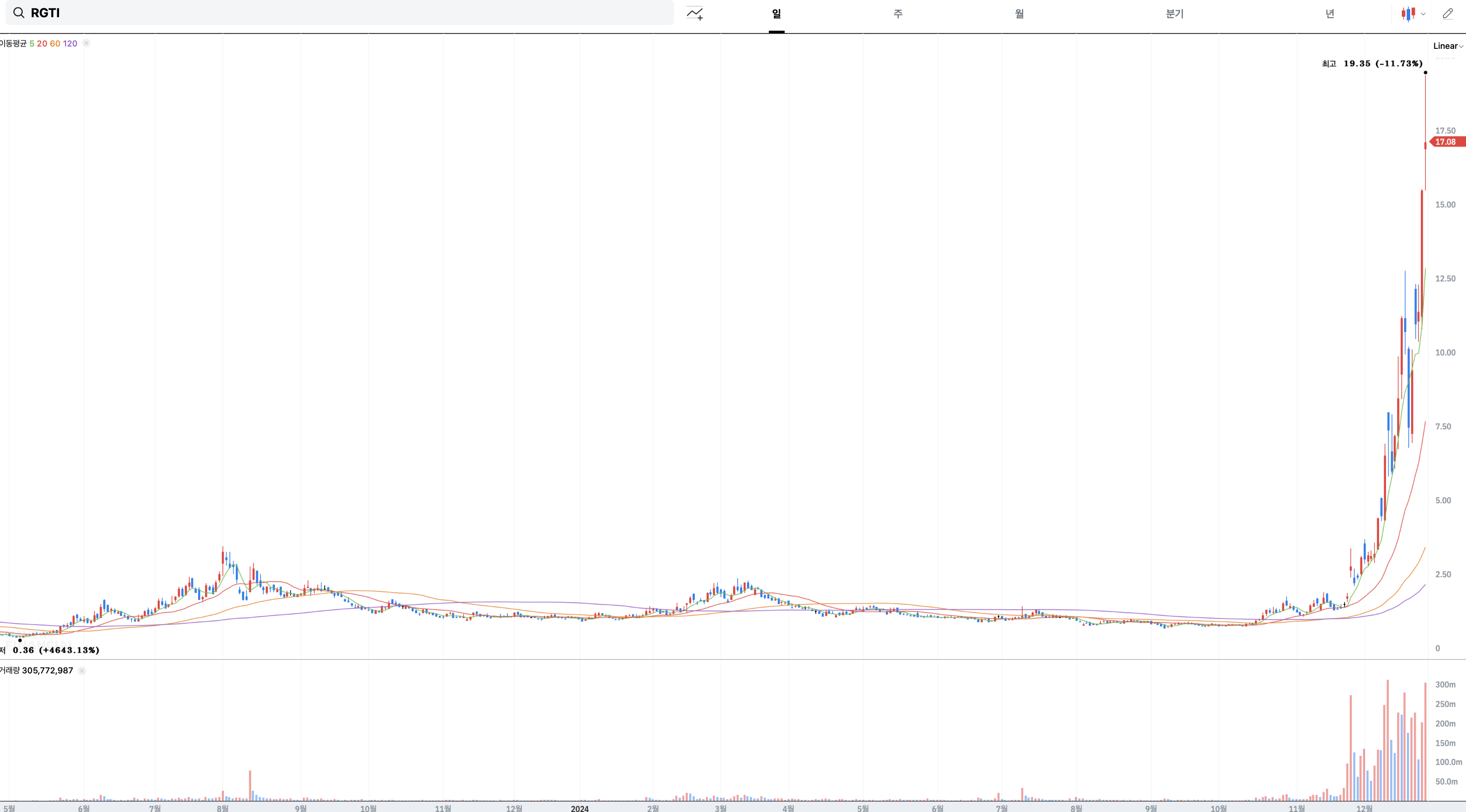Switch to the 년 (yearly) tab
1466x812 pixels.
[x=1329, y=13]
